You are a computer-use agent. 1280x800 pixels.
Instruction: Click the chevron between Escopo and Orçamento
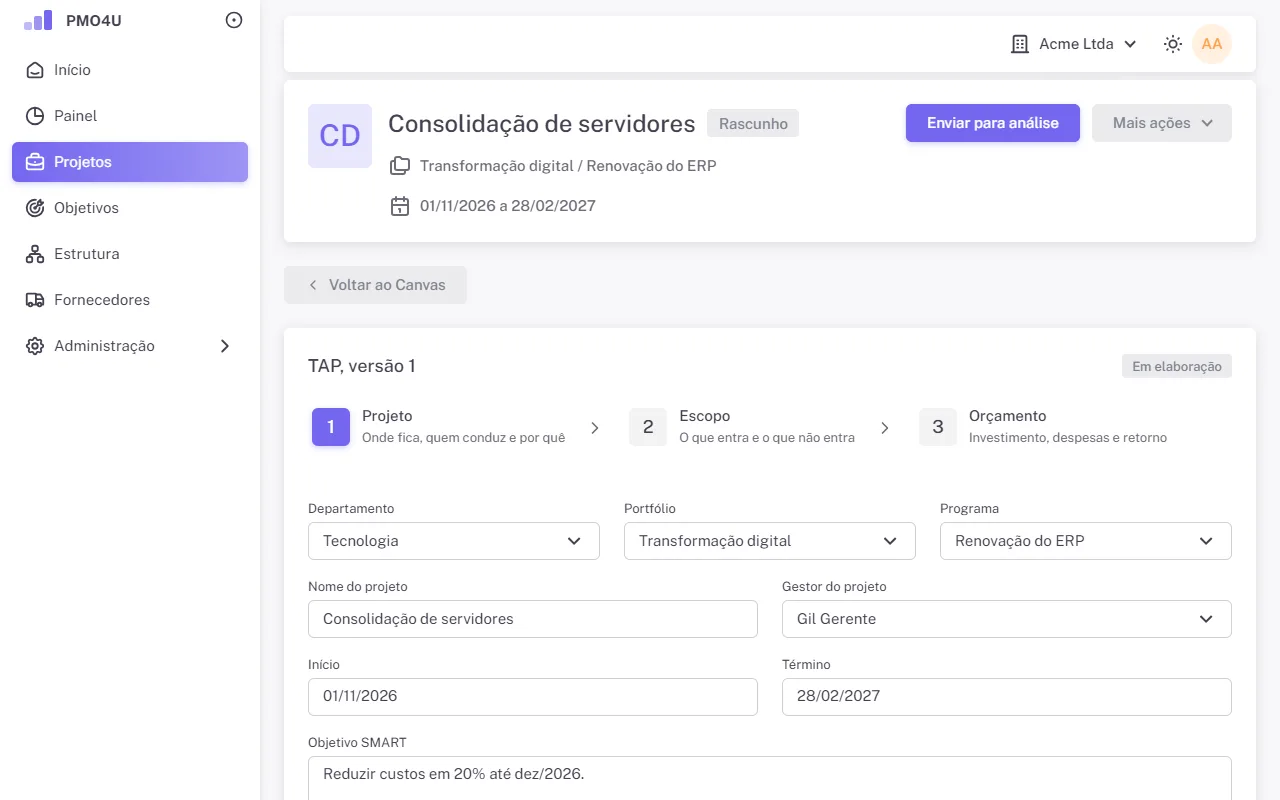click(885, 428)
